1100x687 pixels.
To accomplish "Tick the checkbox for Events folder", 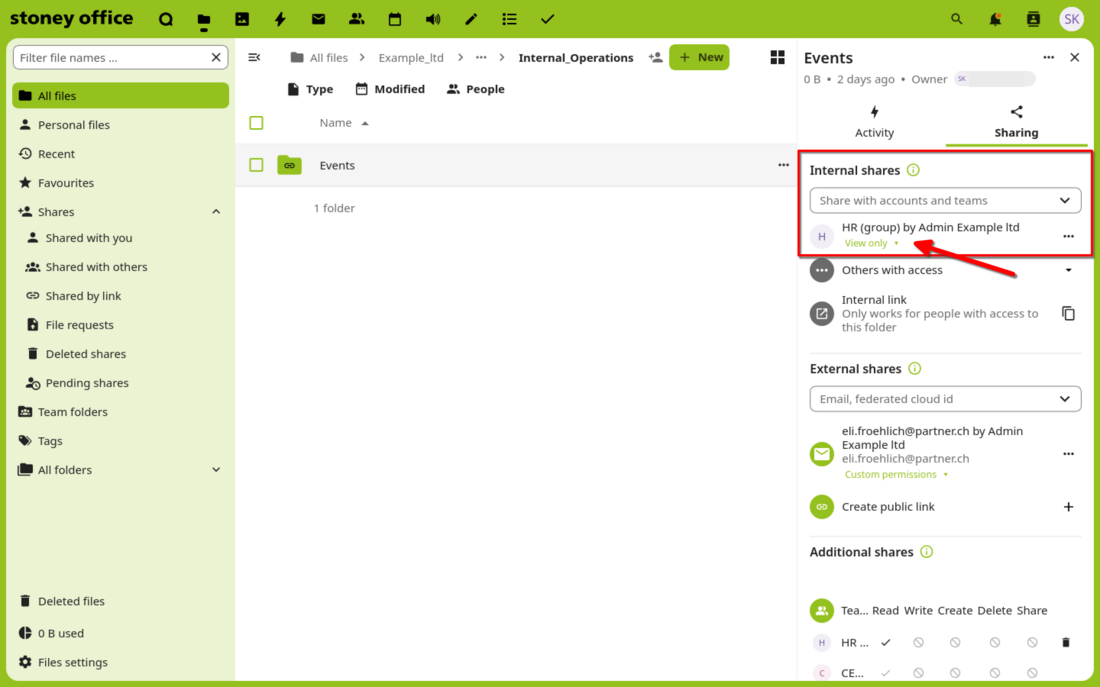I will pos(256,165).
